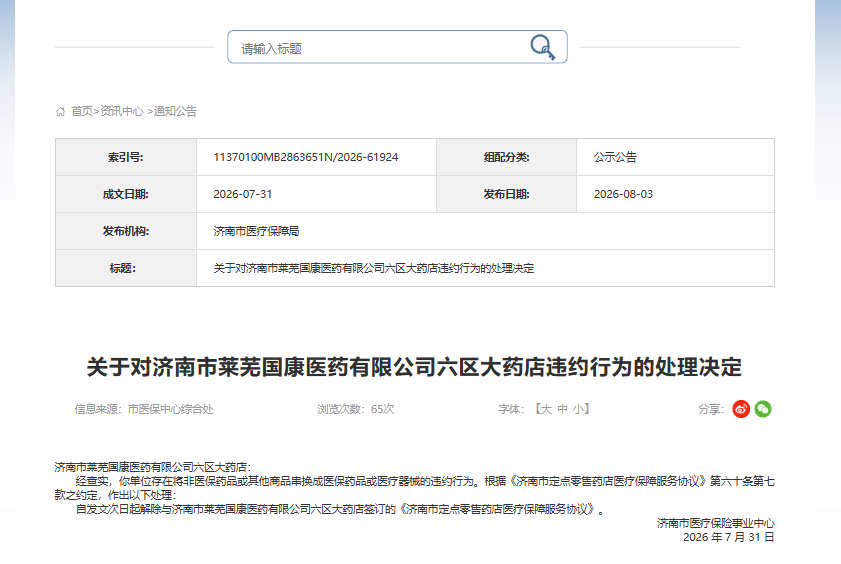Image resolution: width=841 pixels, height=564 pixels.
Task: Click the 成文日期 label cell
Action: coord(126,194)
